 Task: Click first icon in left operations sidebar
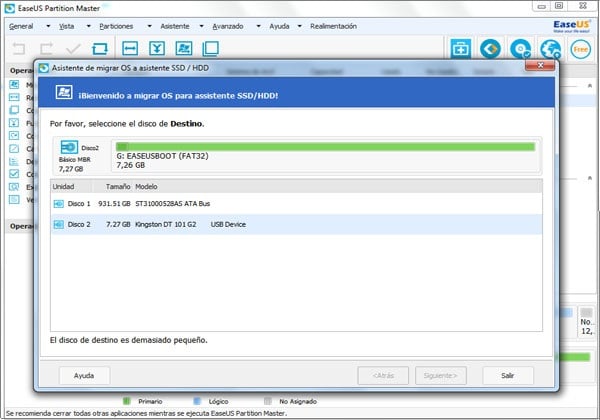(14, 85)
